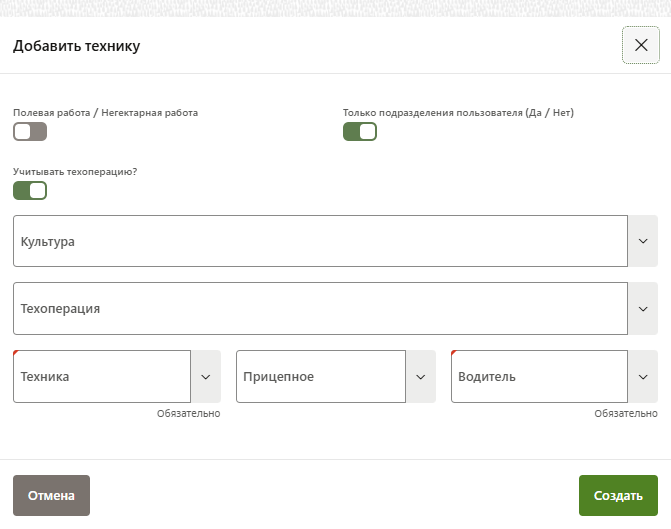Click the Добавить технику dialog title

click(77, 46)
